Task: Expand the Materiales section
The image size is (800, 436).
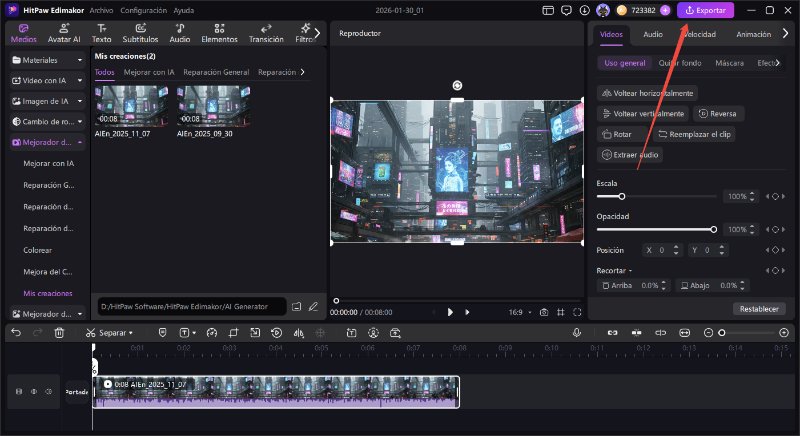Action: [47, 60]
